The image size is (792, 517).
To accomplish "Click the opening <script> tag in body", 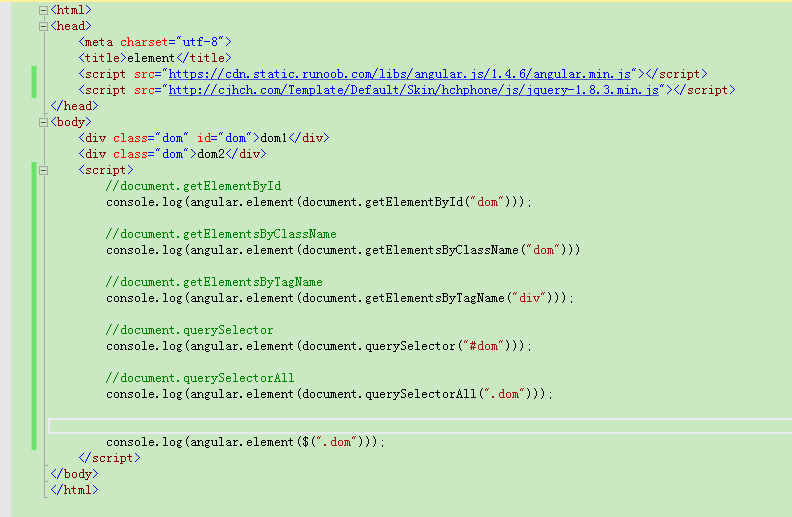I will pos(106,170).
